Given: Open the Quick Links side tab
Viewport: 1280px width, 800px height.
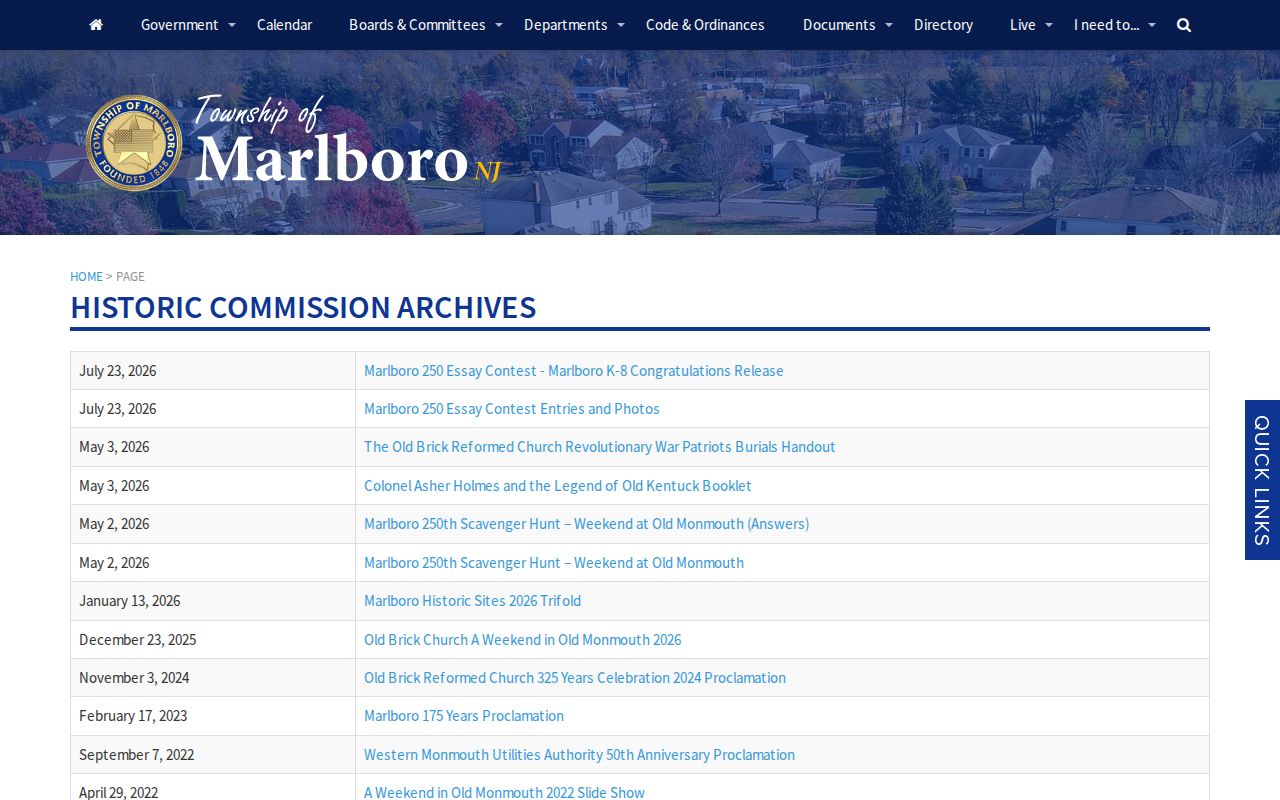Looking at the screenshot, I should [1262, 480].
